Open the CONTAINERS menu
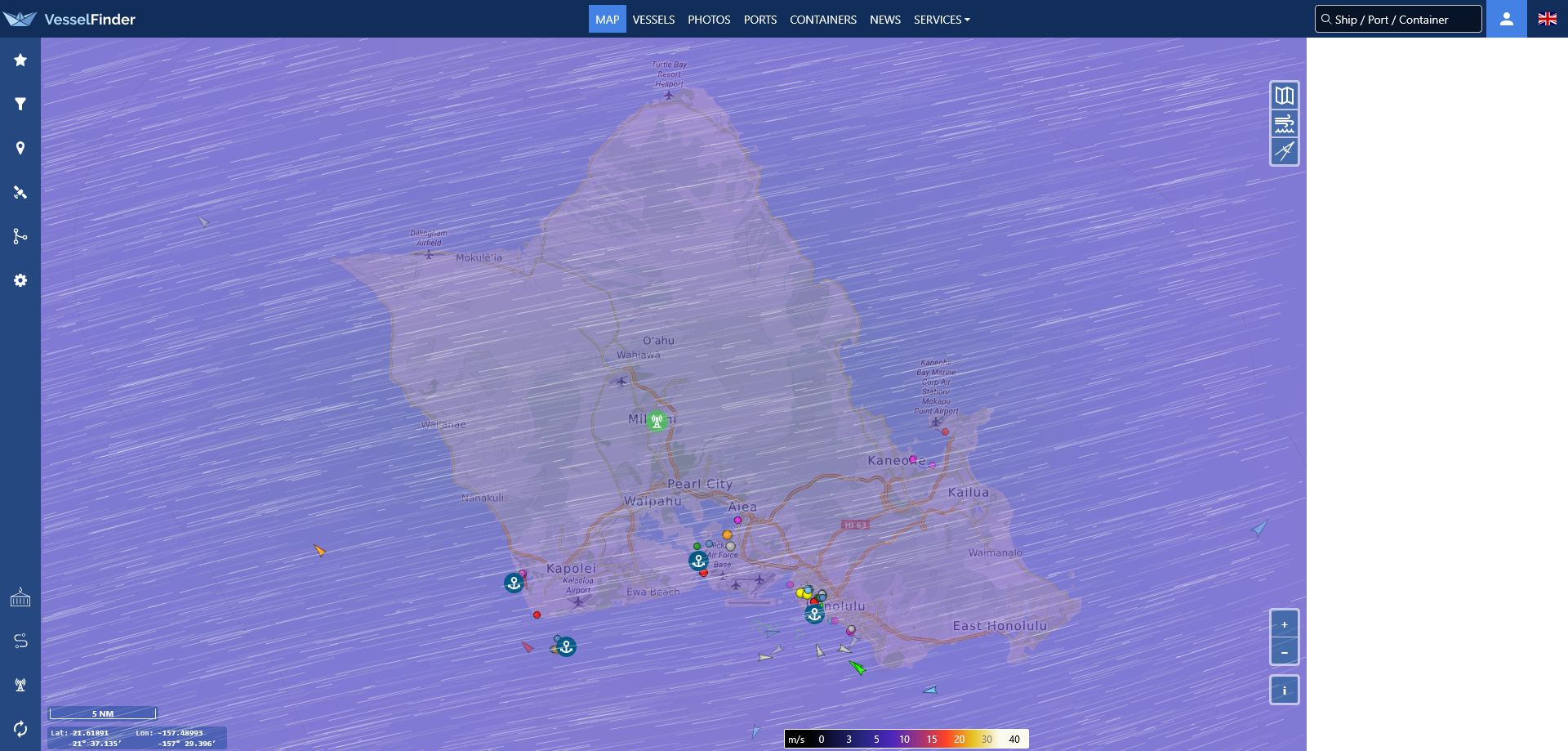The width and height of the screenshot is (1568, 751). (x=823, y=19)
